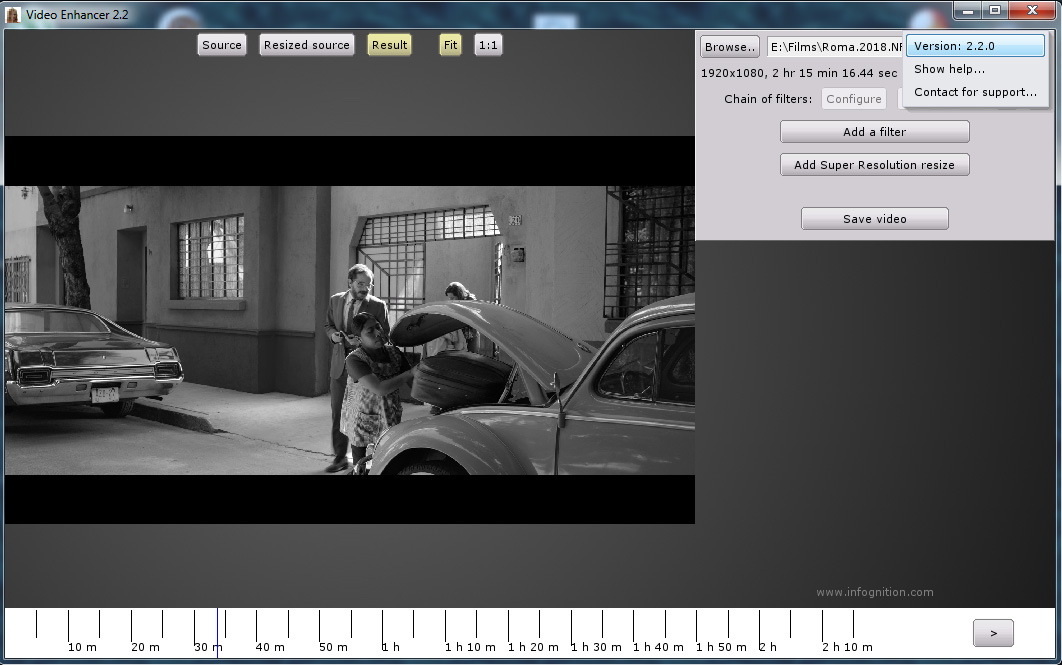
Task: Click the Browse.. button
Action: [x=729, y=47]
